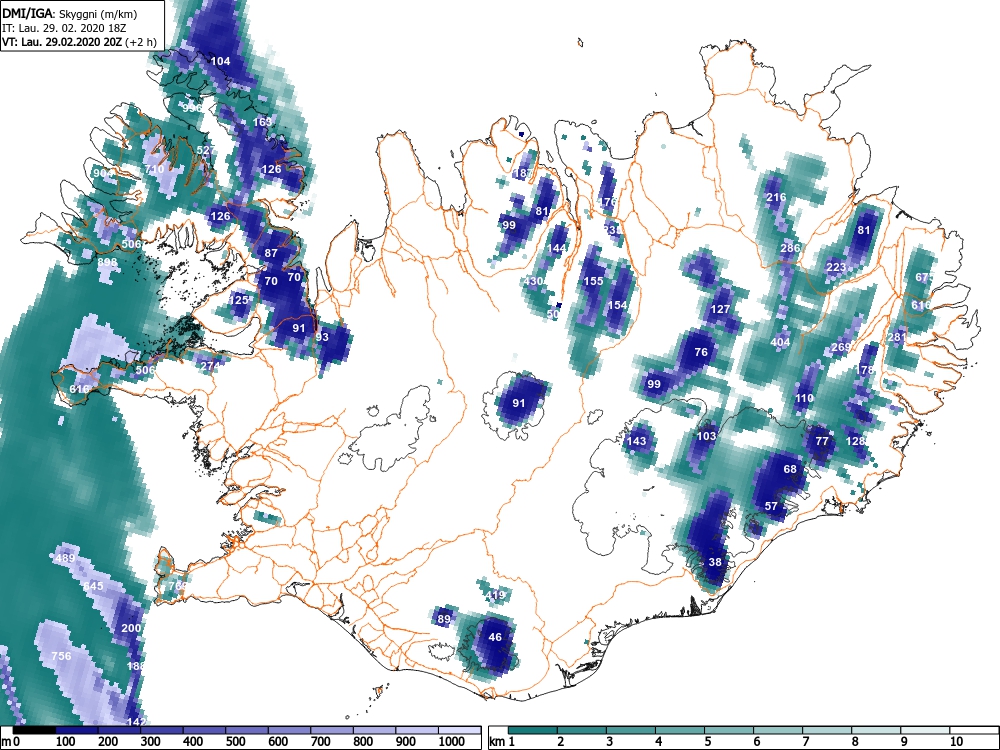Click the visibility value 89
1000x750 pixels.
[444, 619]
